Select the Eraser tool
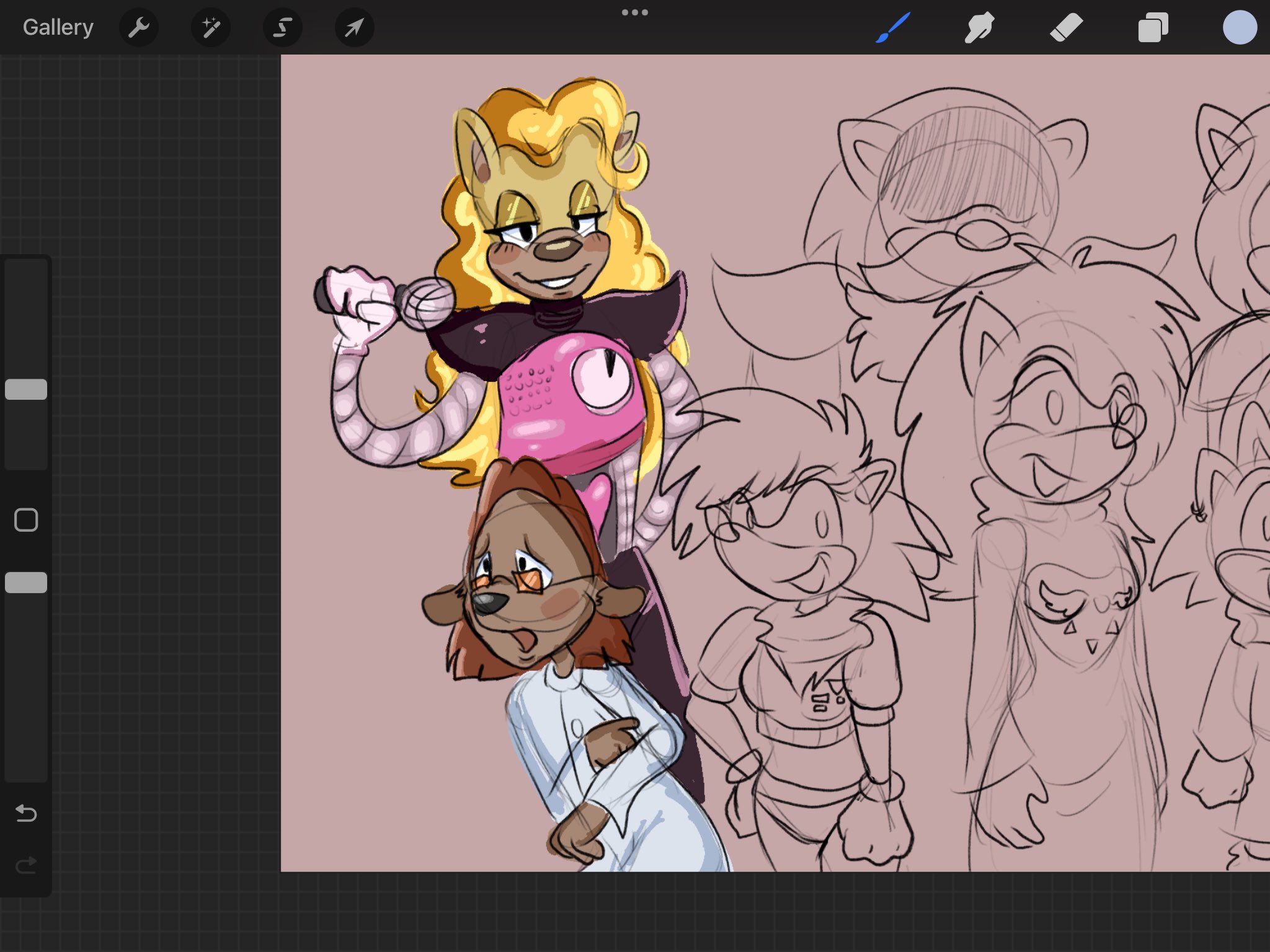The height and width of the screenshot is (952, 1270). [x=1066, y=27]
